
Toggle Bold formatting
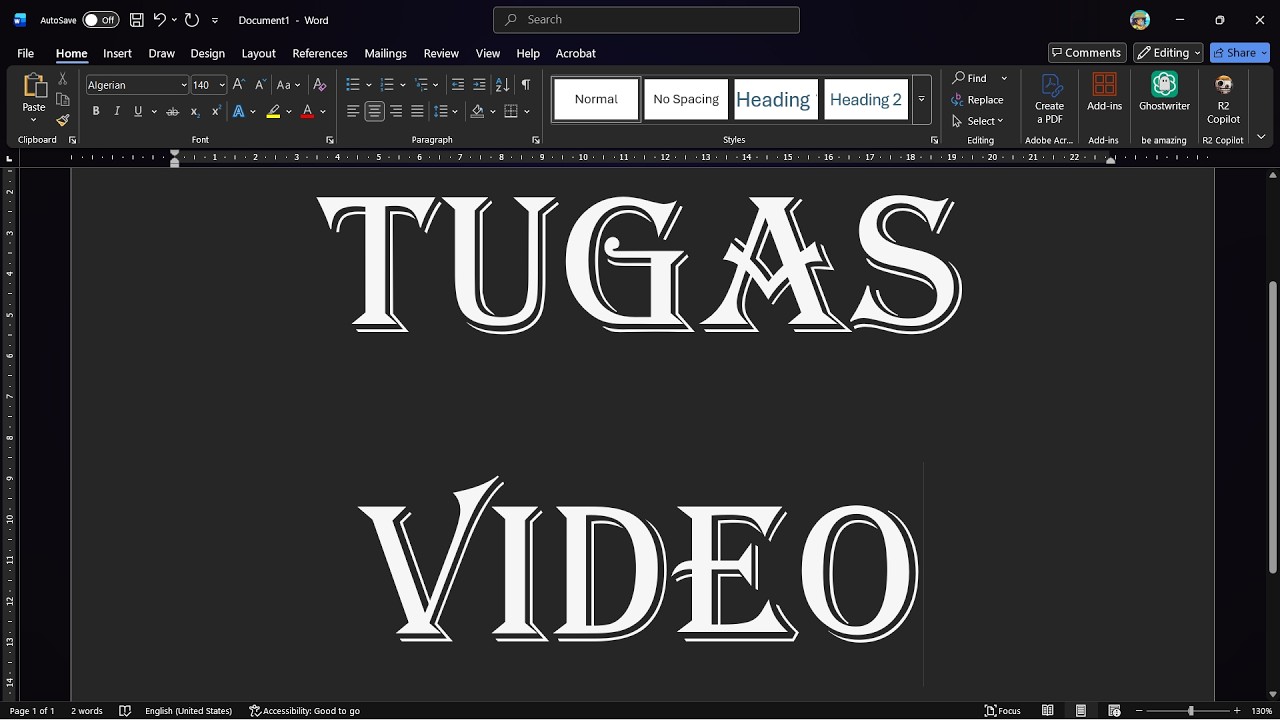point(96,111)
